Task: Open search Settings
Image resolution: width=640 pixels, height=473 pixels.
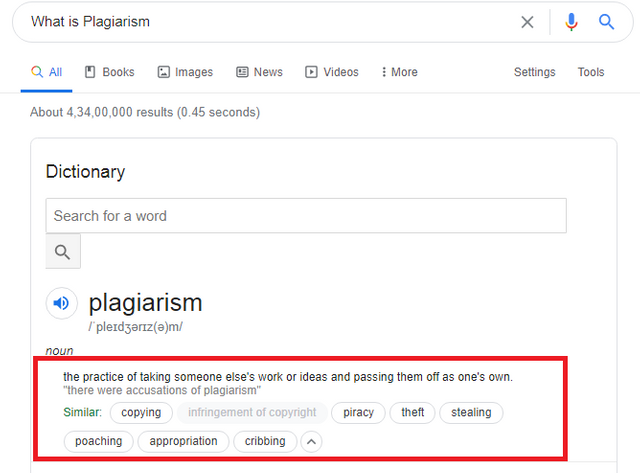Action: 535,72
